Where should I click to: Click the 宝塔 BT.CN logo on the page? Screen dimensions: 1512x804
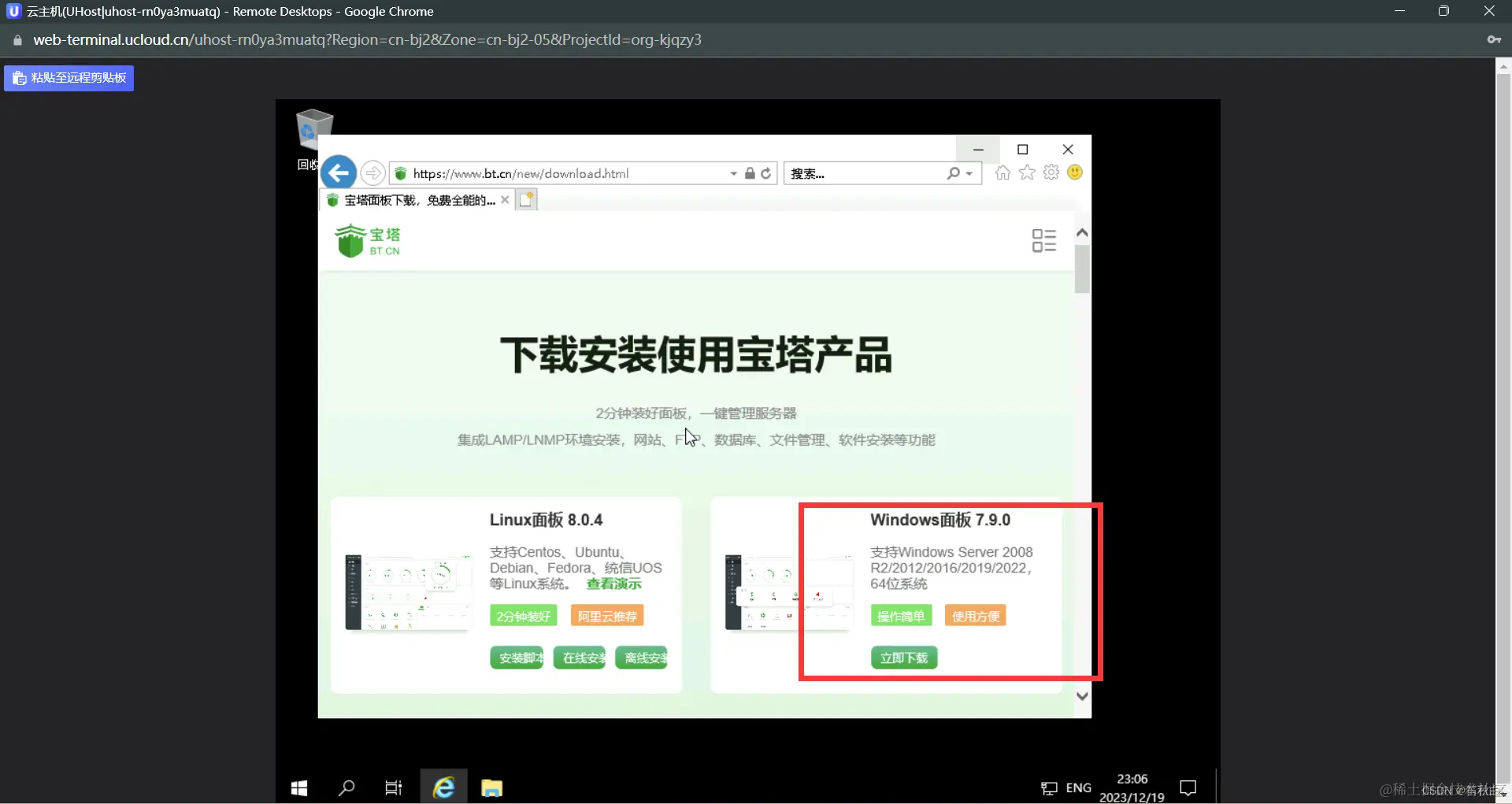(x=367, y=240)
